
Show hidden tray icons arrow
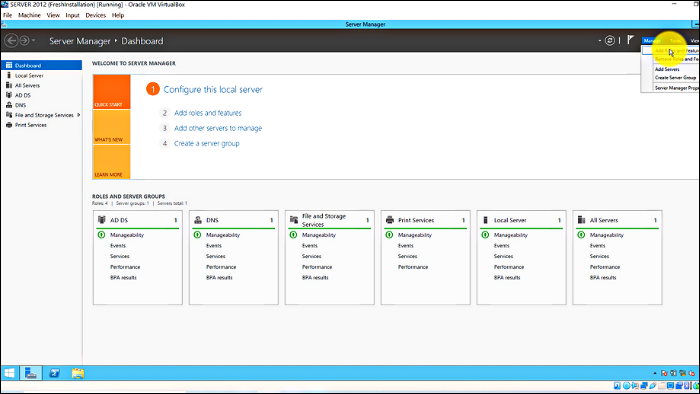pyautogui.click(x=655, y=373)
